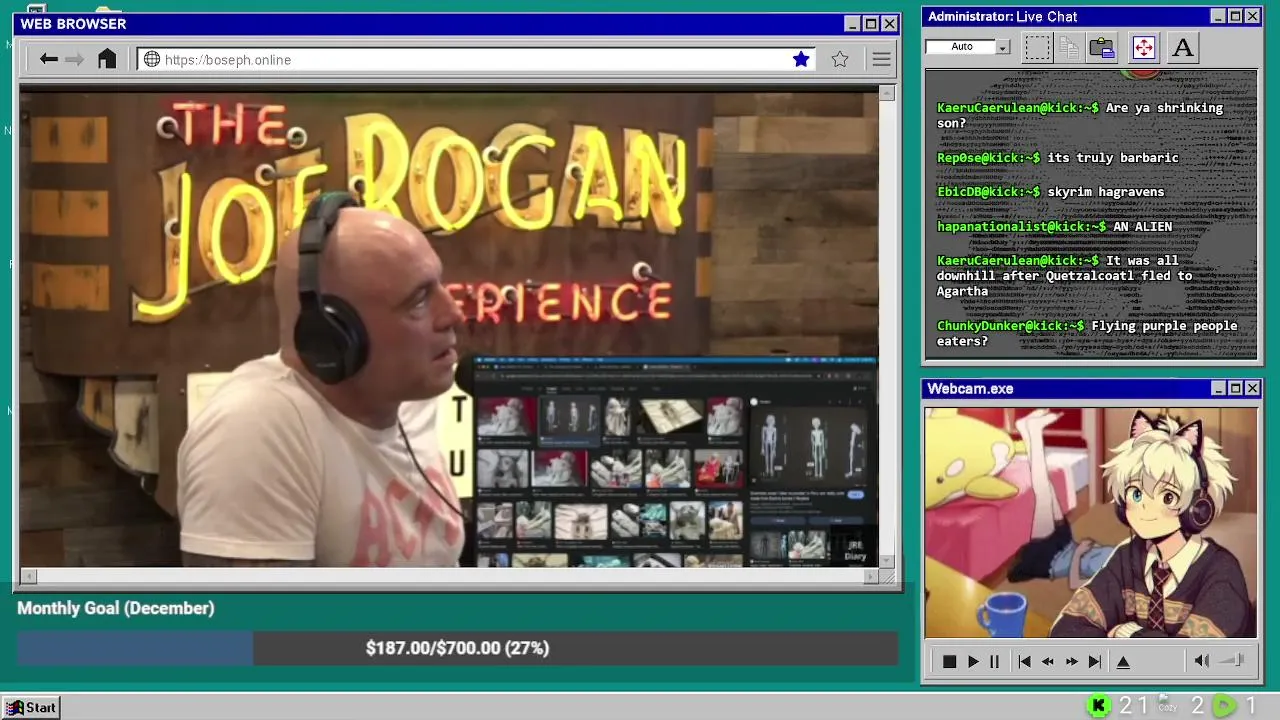This screenshot has width=1280, height=720.
Task: Stop playback in Webcam.exe
Action: (950, 661)
